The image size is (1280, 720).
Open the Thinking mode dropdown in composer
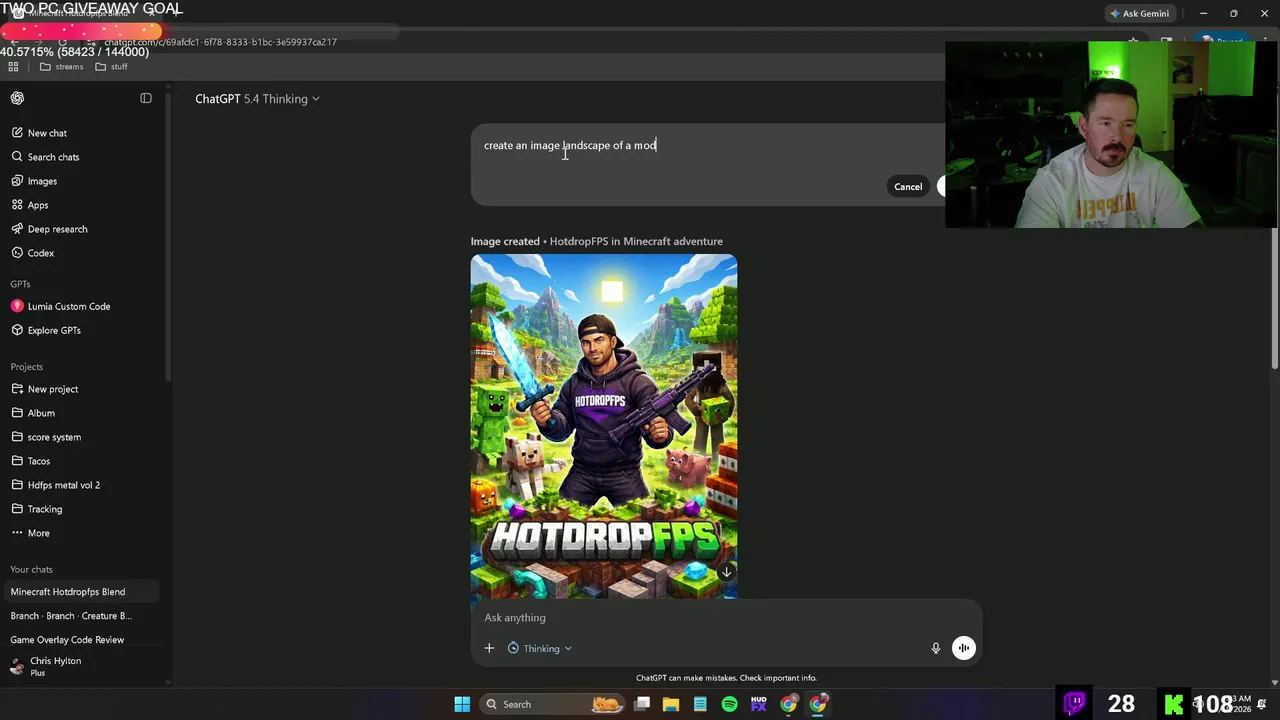[540, 648]
